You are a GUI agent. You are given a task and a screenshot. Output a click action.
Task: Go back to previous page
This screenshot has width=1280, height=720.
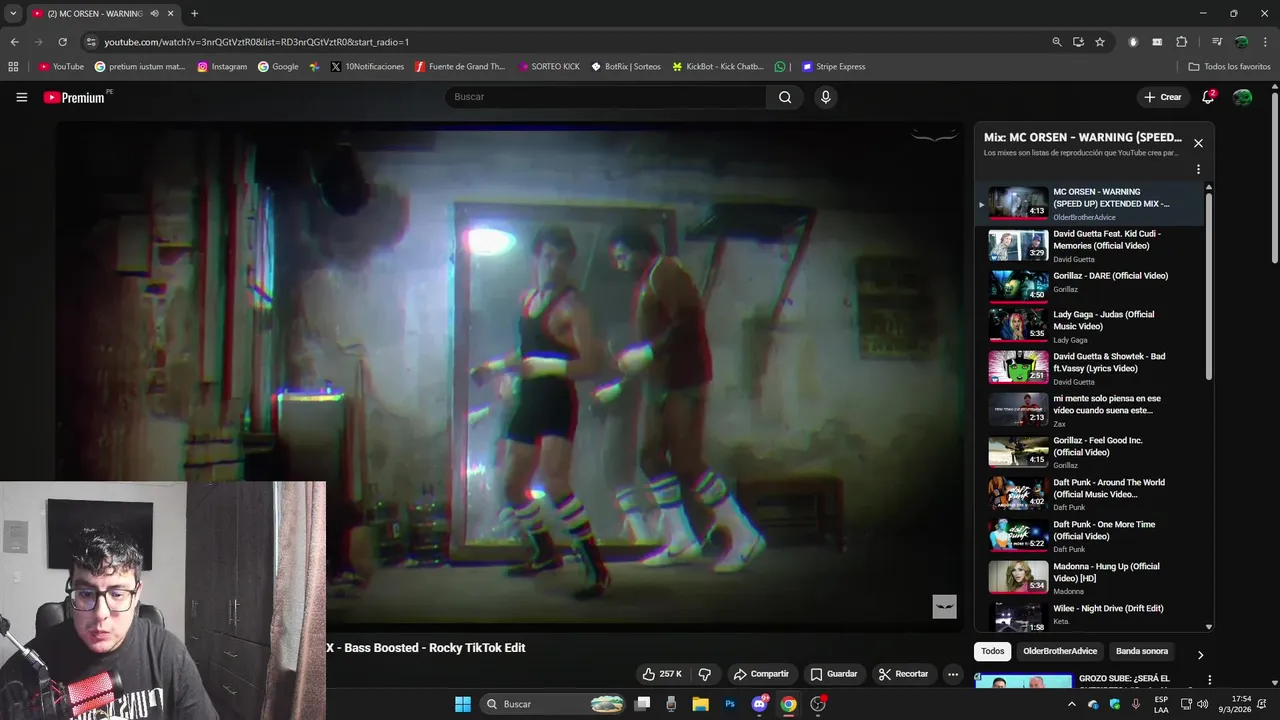[14, 42]
